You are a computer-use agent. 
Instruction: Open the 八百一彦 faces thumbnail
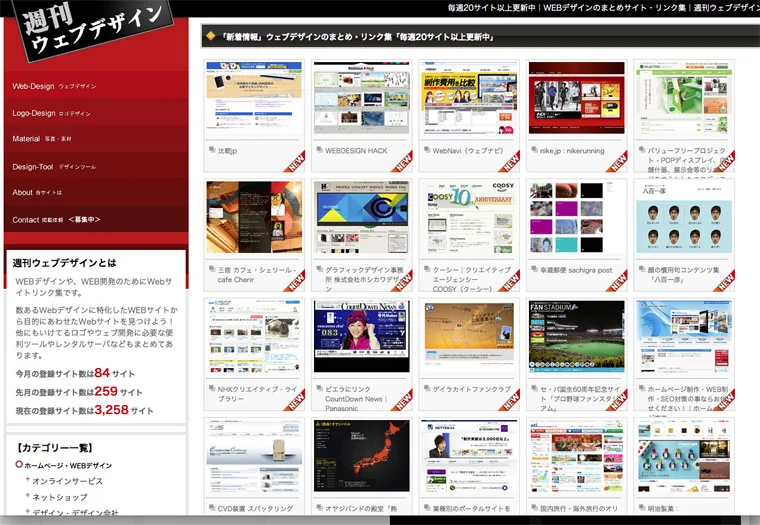(683, 217)
